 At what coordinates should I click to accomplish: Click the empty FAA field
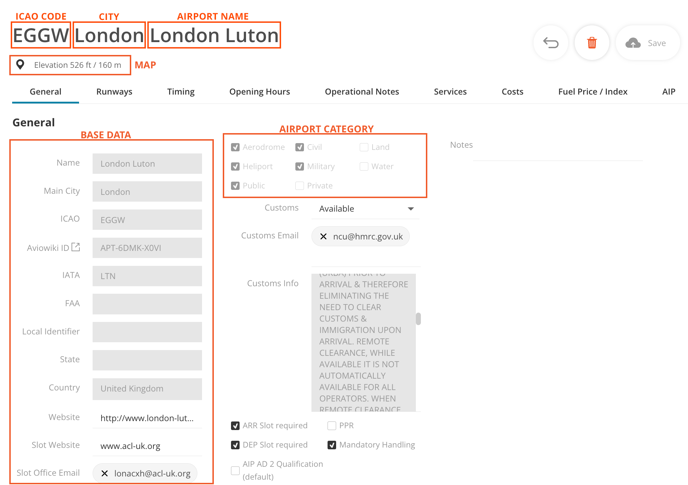tap(147, 304)
